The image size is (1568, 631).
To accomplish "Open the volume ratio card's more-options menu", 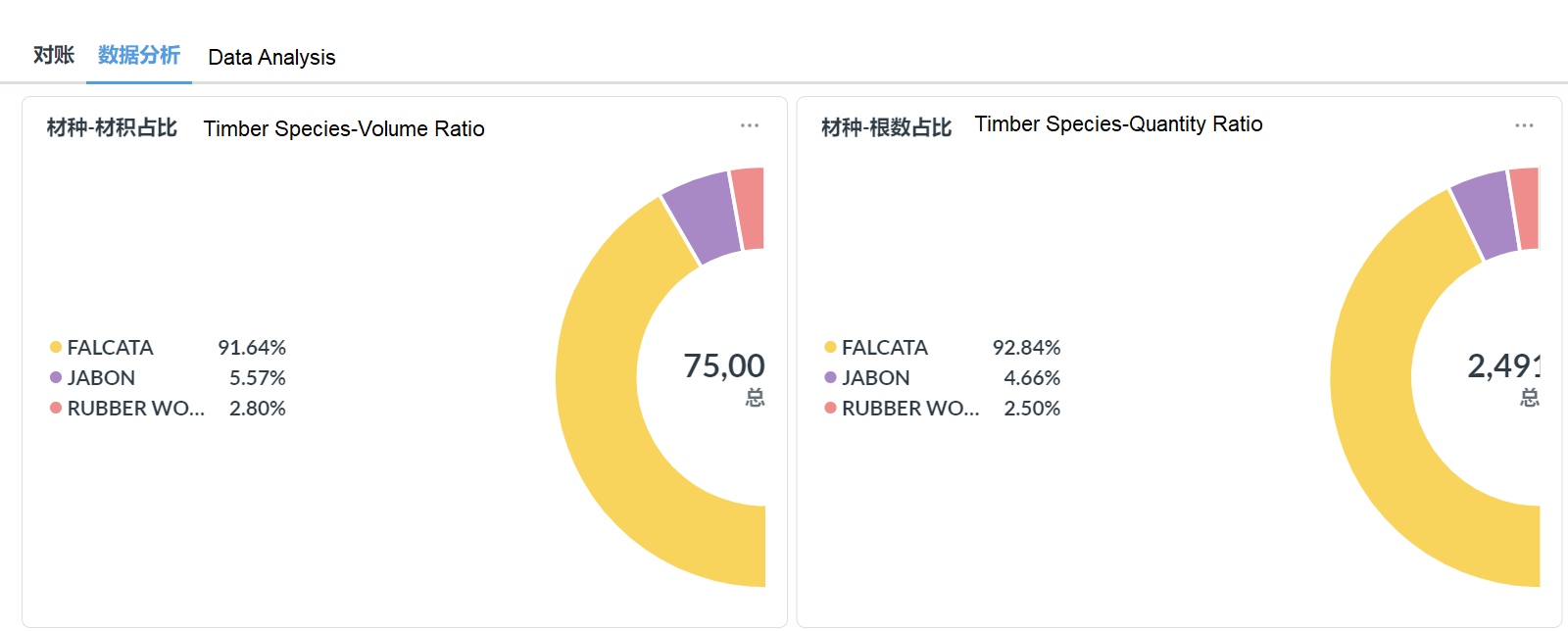I will click(750, 125).
